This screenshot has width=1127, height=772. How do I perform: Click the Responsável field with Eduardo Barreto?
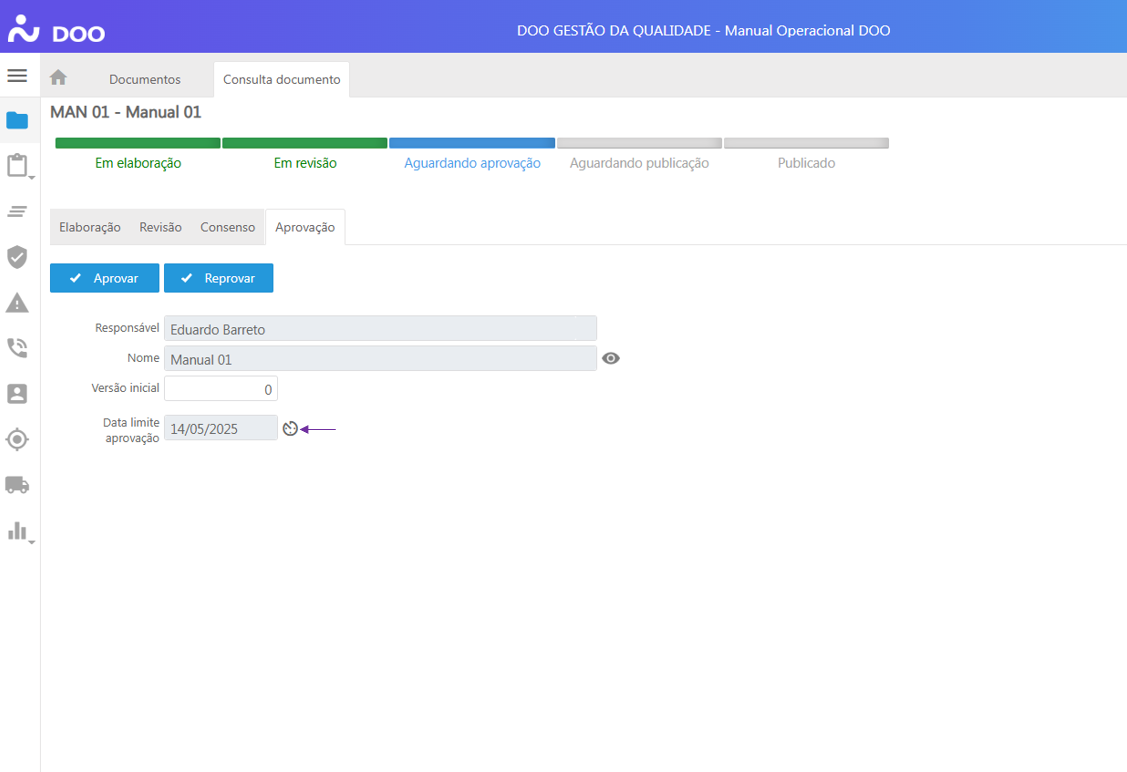click(380, 328)
